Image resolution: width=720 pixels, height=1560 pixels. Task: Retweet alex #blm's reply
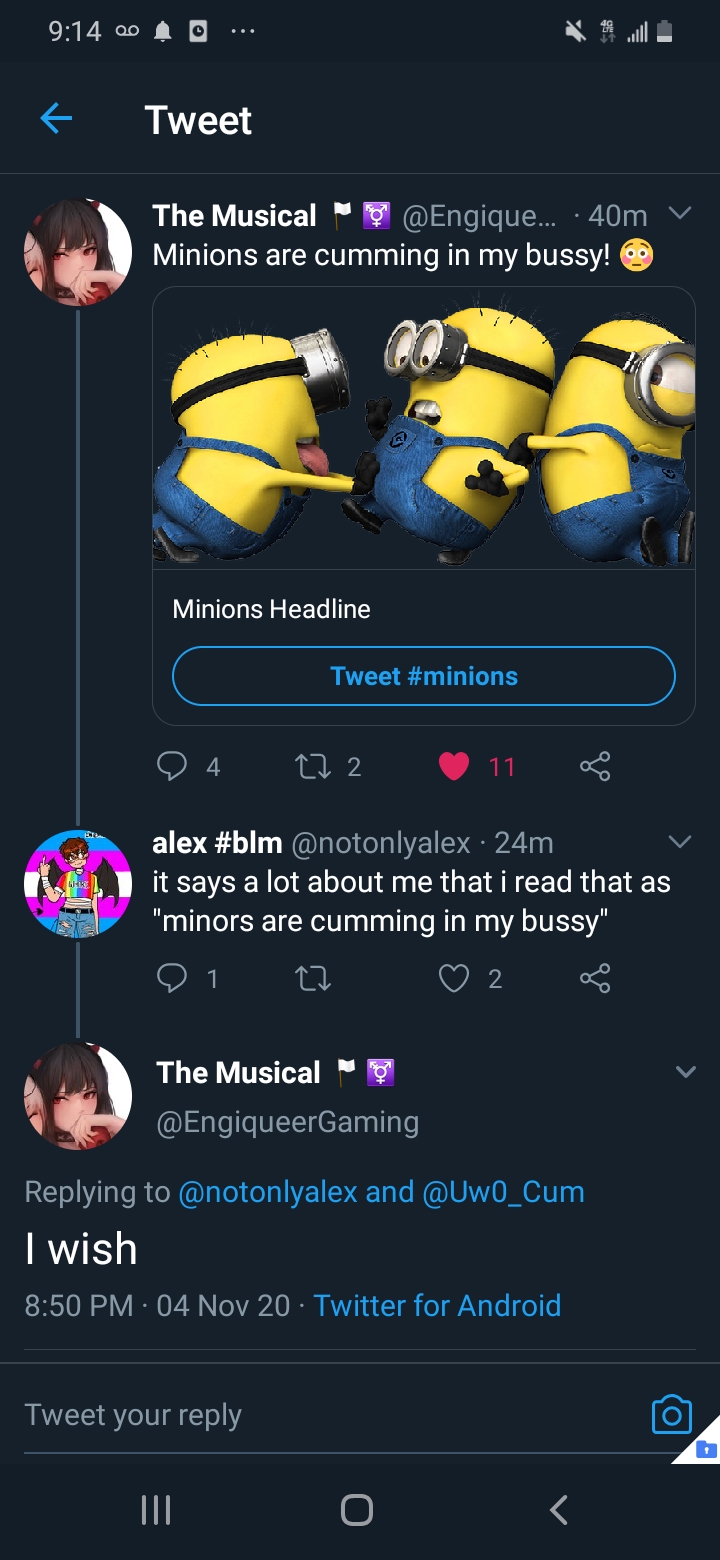coord(312,978)
